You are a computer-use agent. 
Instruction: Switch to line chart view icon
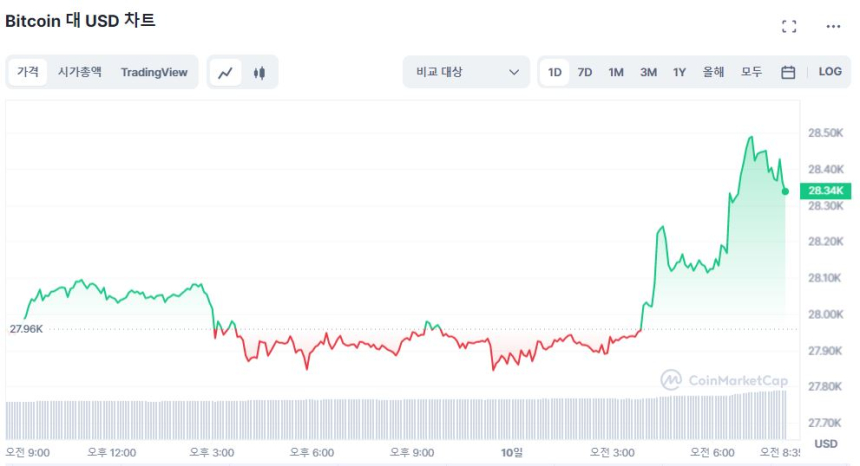click(x=226, y=72)
